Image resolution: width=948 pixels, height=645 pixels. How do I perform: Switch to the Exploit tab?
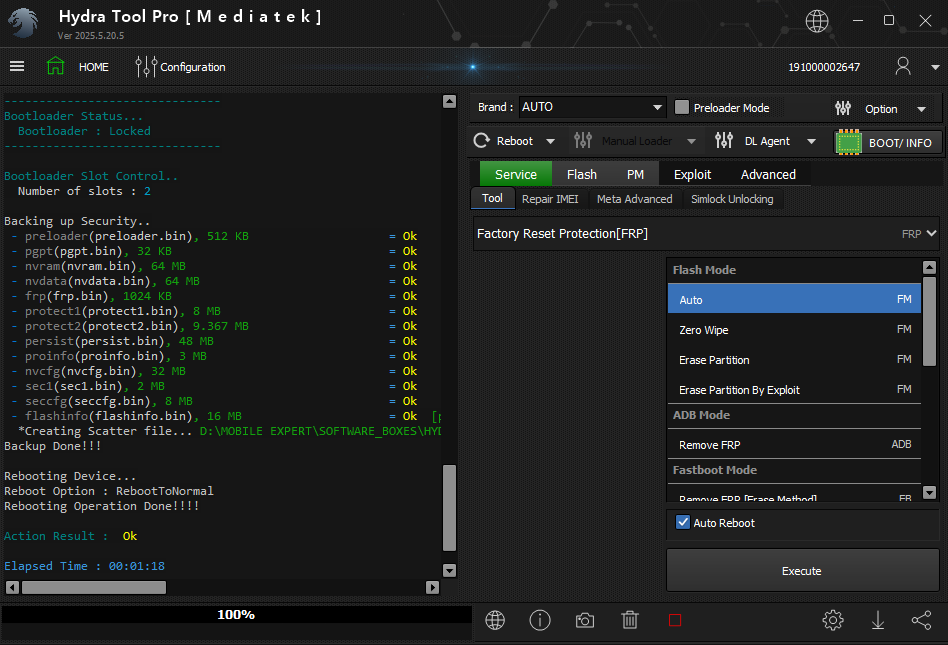point(692,174)
